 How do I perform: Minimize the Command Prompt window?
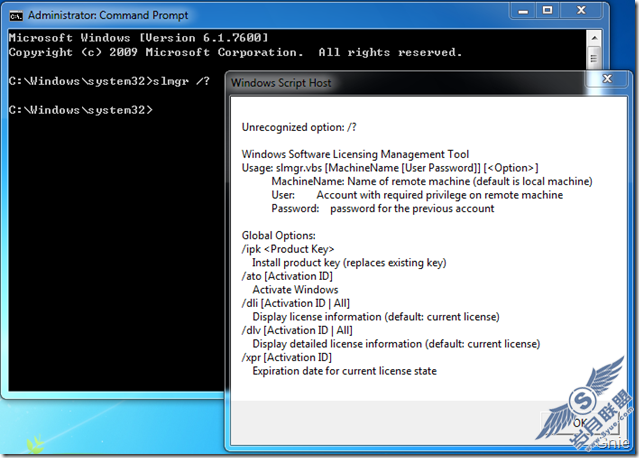click(523, 11)
